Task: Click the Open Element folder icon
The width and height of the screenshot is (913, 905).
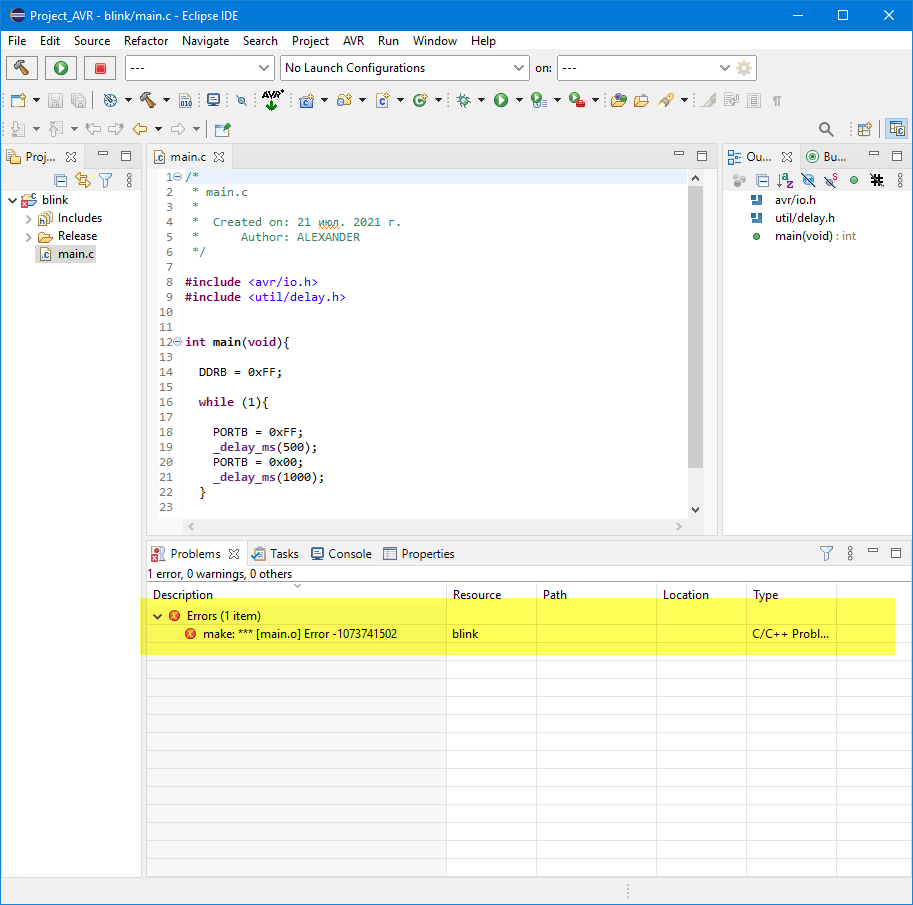Action: pyautogui.click(x=618, y=100)
